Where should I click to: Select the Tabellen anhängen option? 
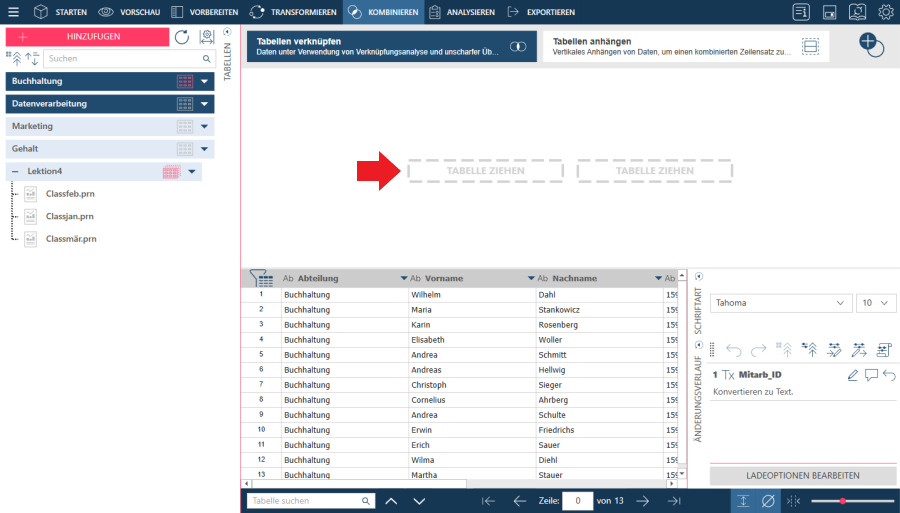coord(686,46)
